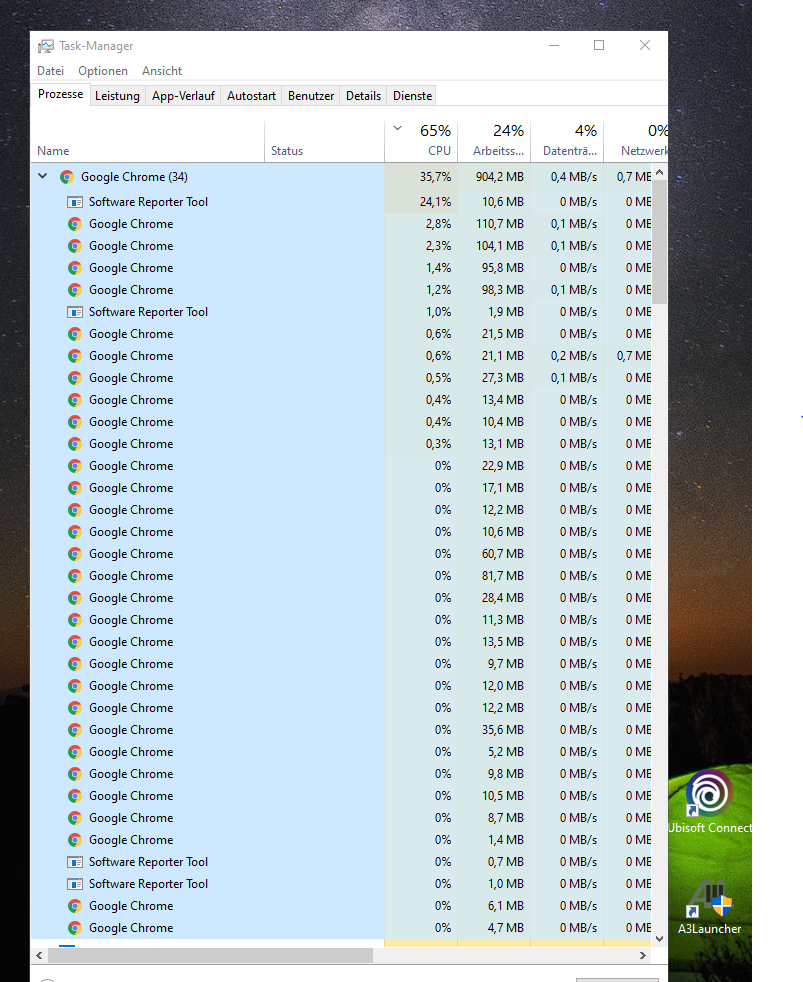Switch to the Benutzer tab

(311, 96)
